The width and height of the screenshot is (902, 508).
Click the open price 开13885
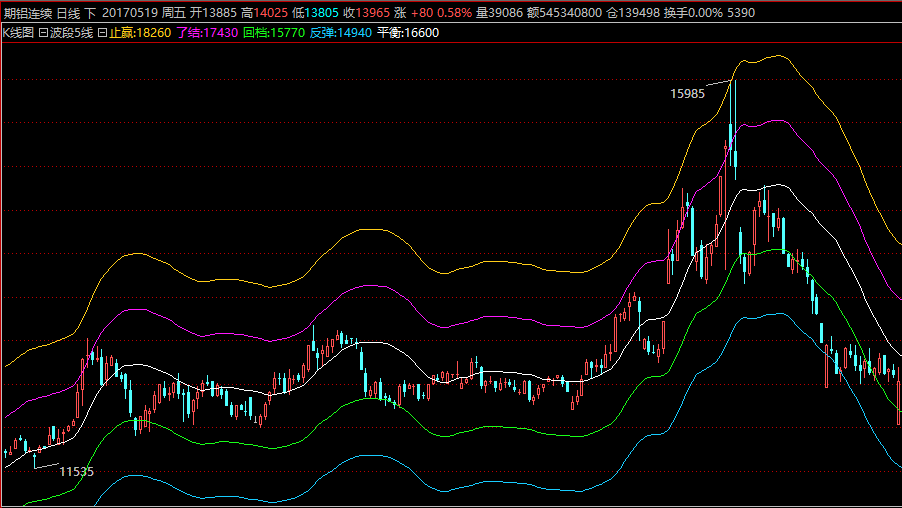coord(213,13)
